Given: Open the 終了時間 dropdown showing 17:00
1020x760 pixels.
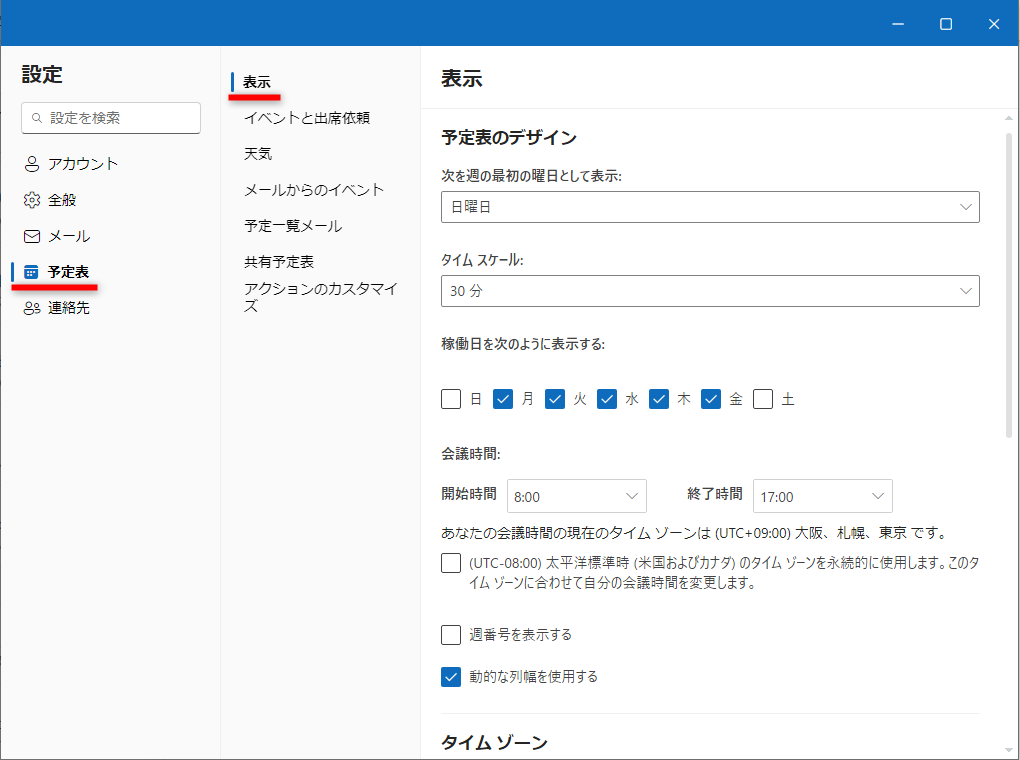Looking at the screenshot, I should point(822,495).
